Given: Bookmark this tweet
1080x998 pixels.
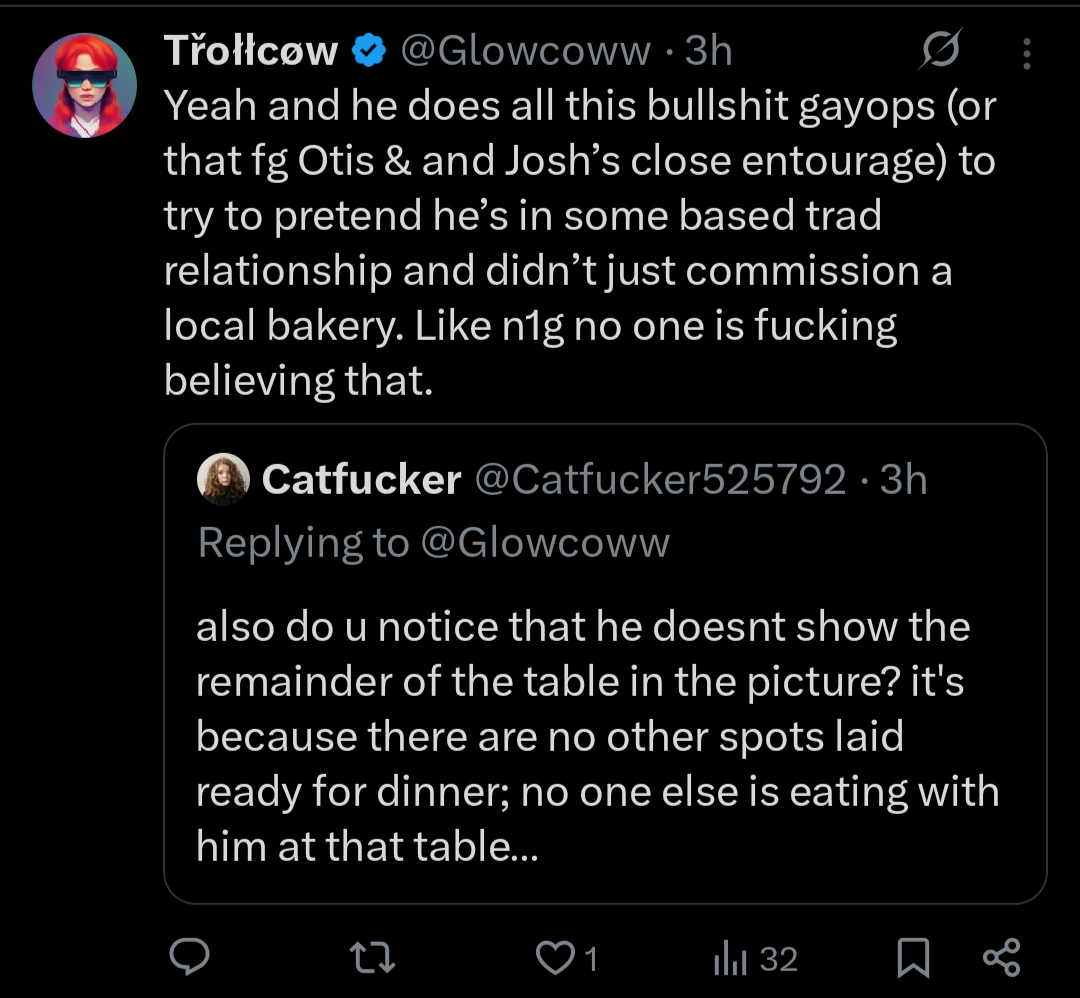Looking at the screenshot, I should coord(911,959).
